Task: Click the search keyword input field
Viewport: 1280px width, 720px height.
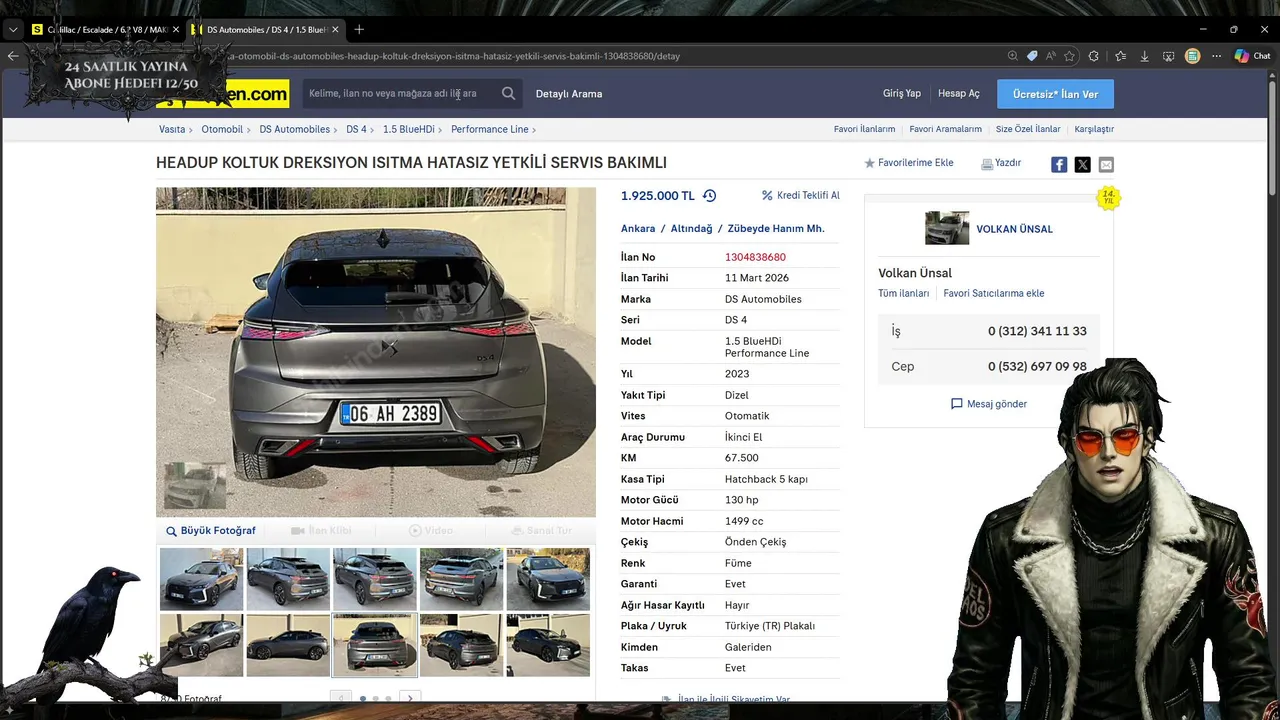Action: [x=400, y=94]
